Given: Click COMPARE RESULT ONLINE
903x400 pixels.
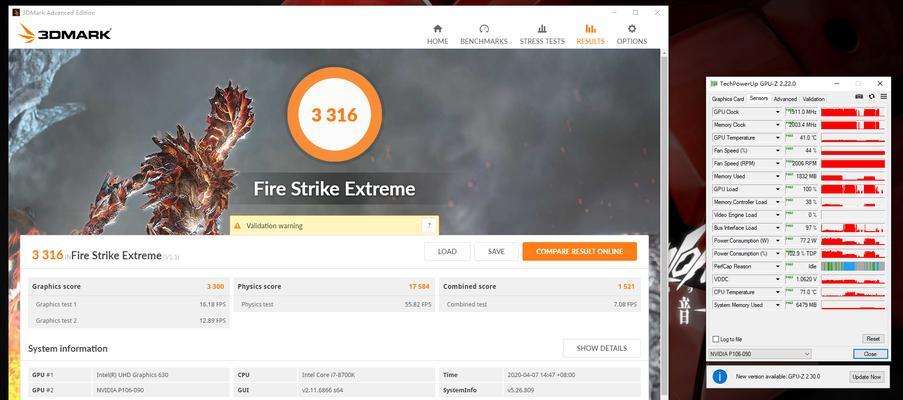Looking at the screenshot, I should [x=579, y=252].
